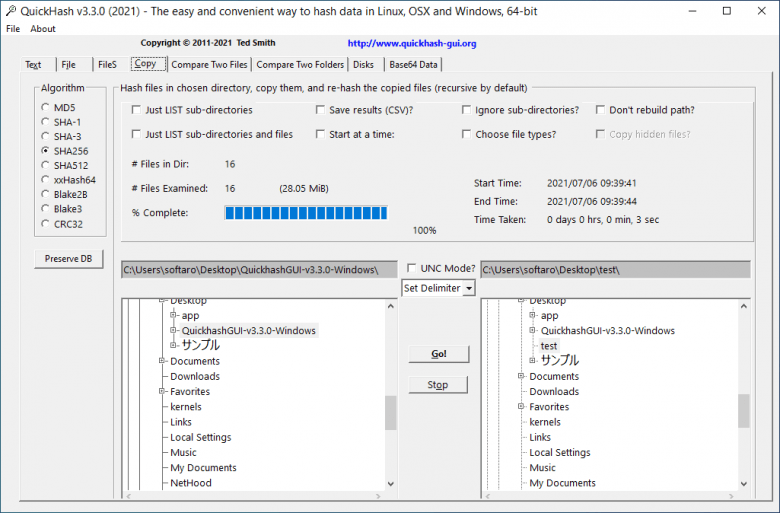780x513 pixels.
Task: Select the test folder in destination tree
Action: 549,346
